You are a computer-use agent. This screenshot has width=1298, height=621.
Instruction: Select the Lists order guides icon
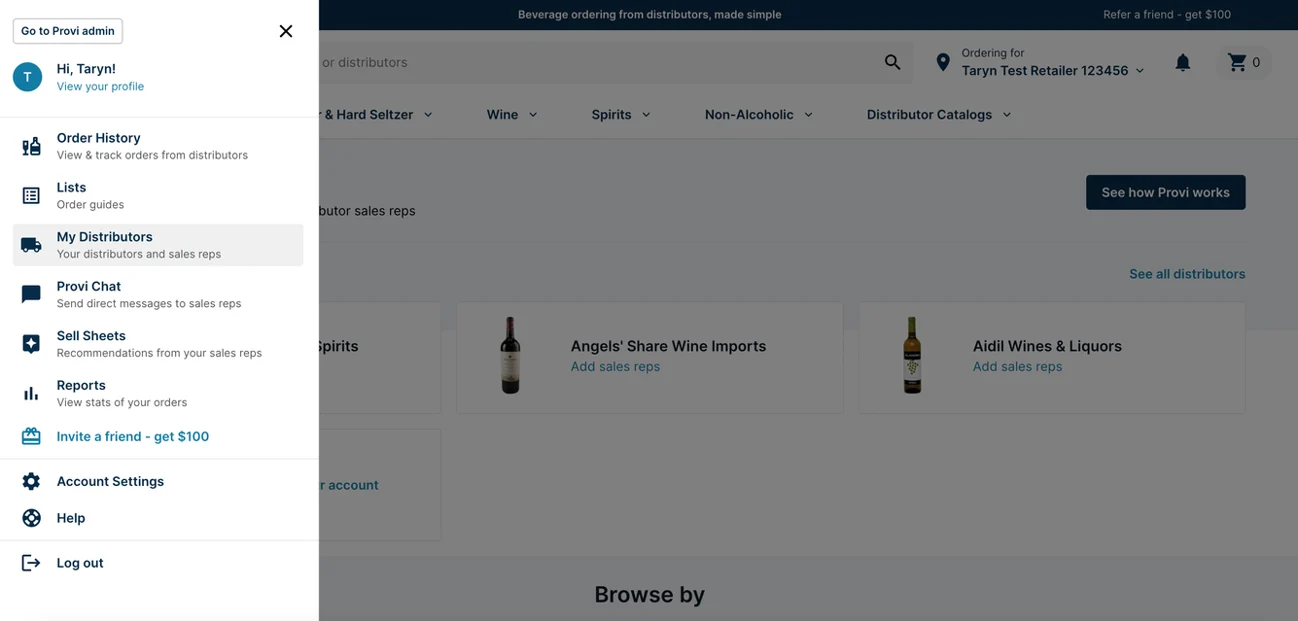31,193
